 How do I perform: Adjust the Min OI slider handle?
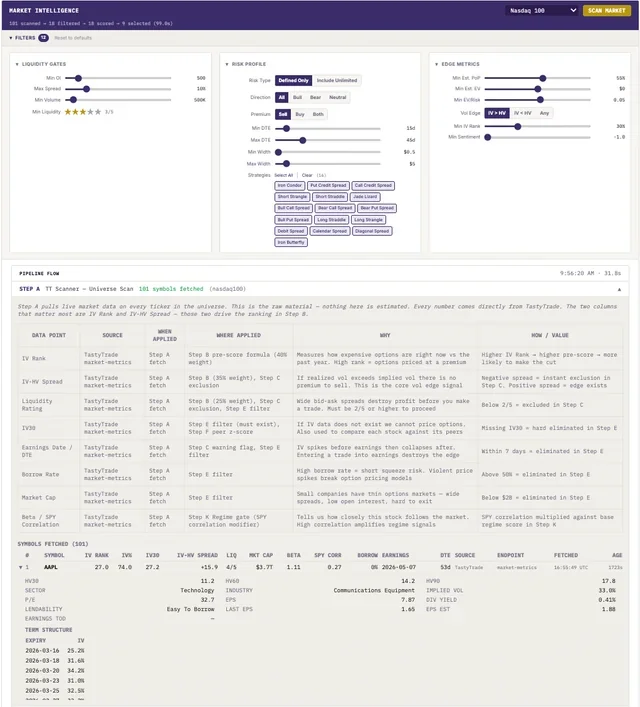coord(78,78)
